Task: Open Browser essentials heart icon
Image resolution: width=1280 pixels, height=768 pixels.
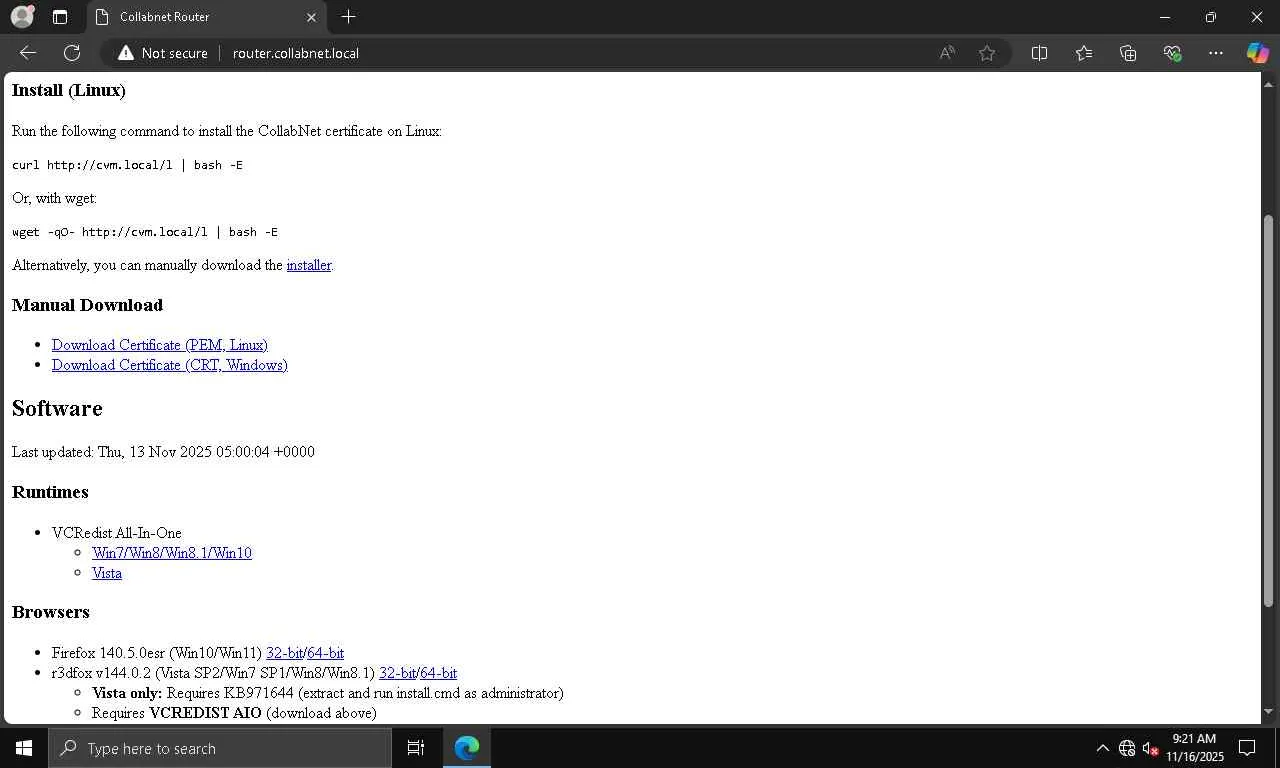Action: click(1173, 53)
